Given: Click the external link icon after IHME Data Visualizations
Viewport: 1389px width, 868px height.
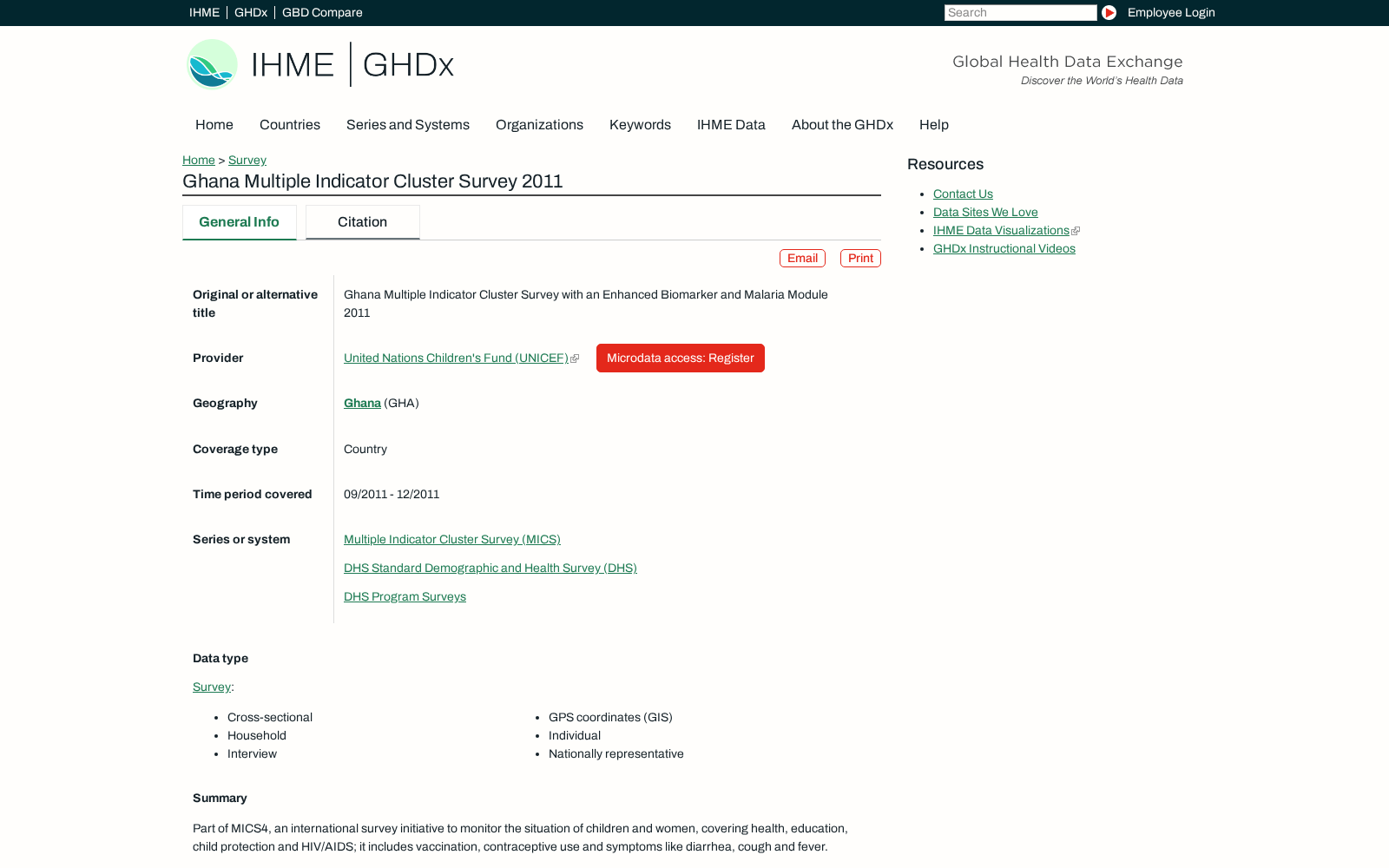Looking at the screenshot, I should point(1076,231).
